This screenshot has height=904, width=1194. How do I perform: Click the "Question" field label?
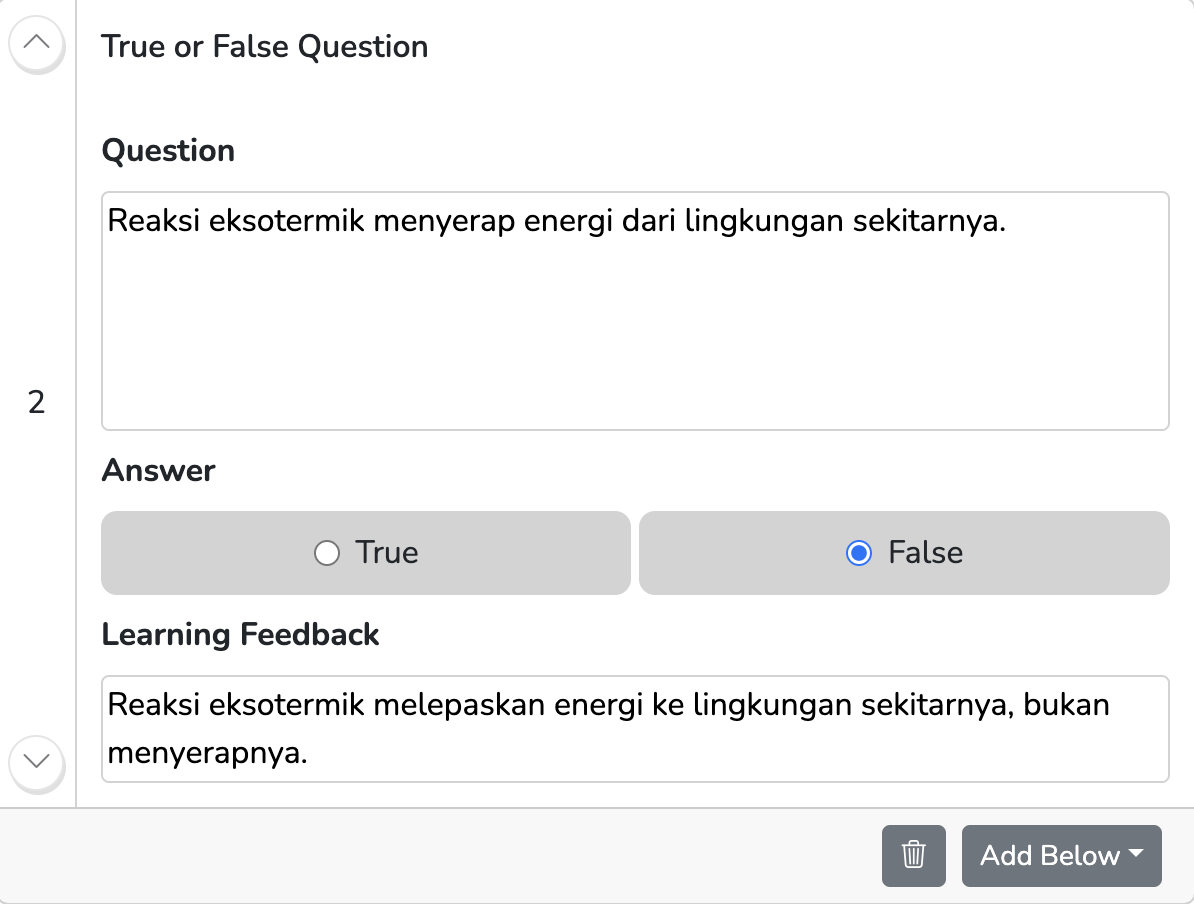coord(168,151)
